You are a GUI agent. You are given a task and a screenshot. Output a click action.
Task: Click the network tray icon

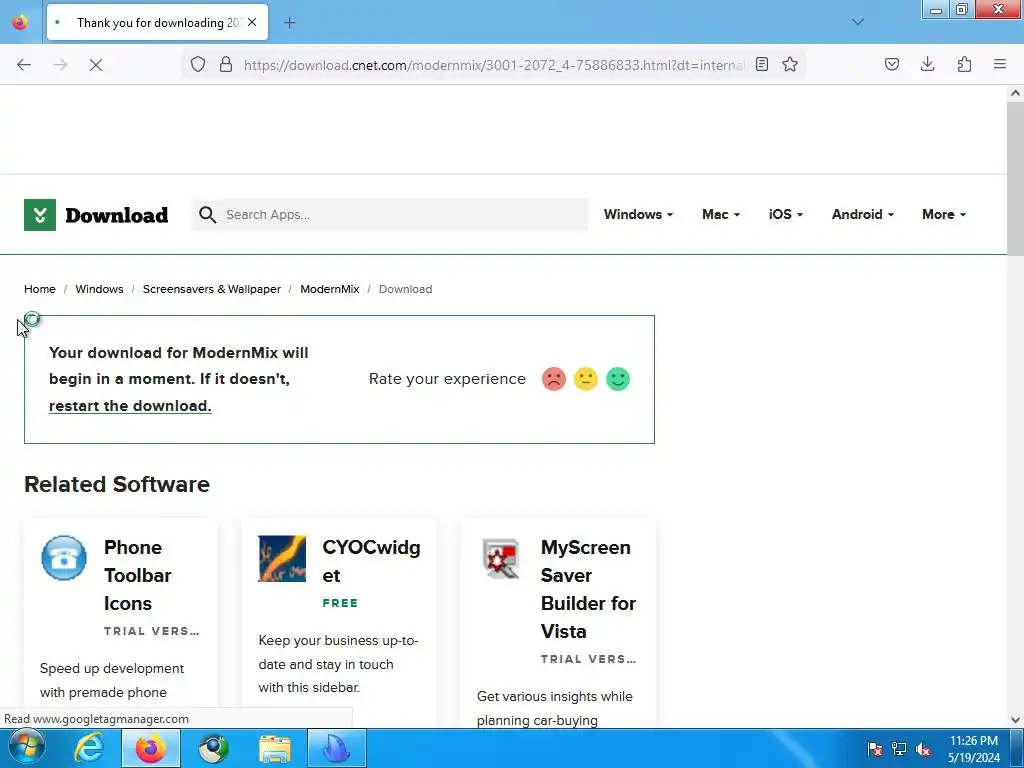coord(899,749)
